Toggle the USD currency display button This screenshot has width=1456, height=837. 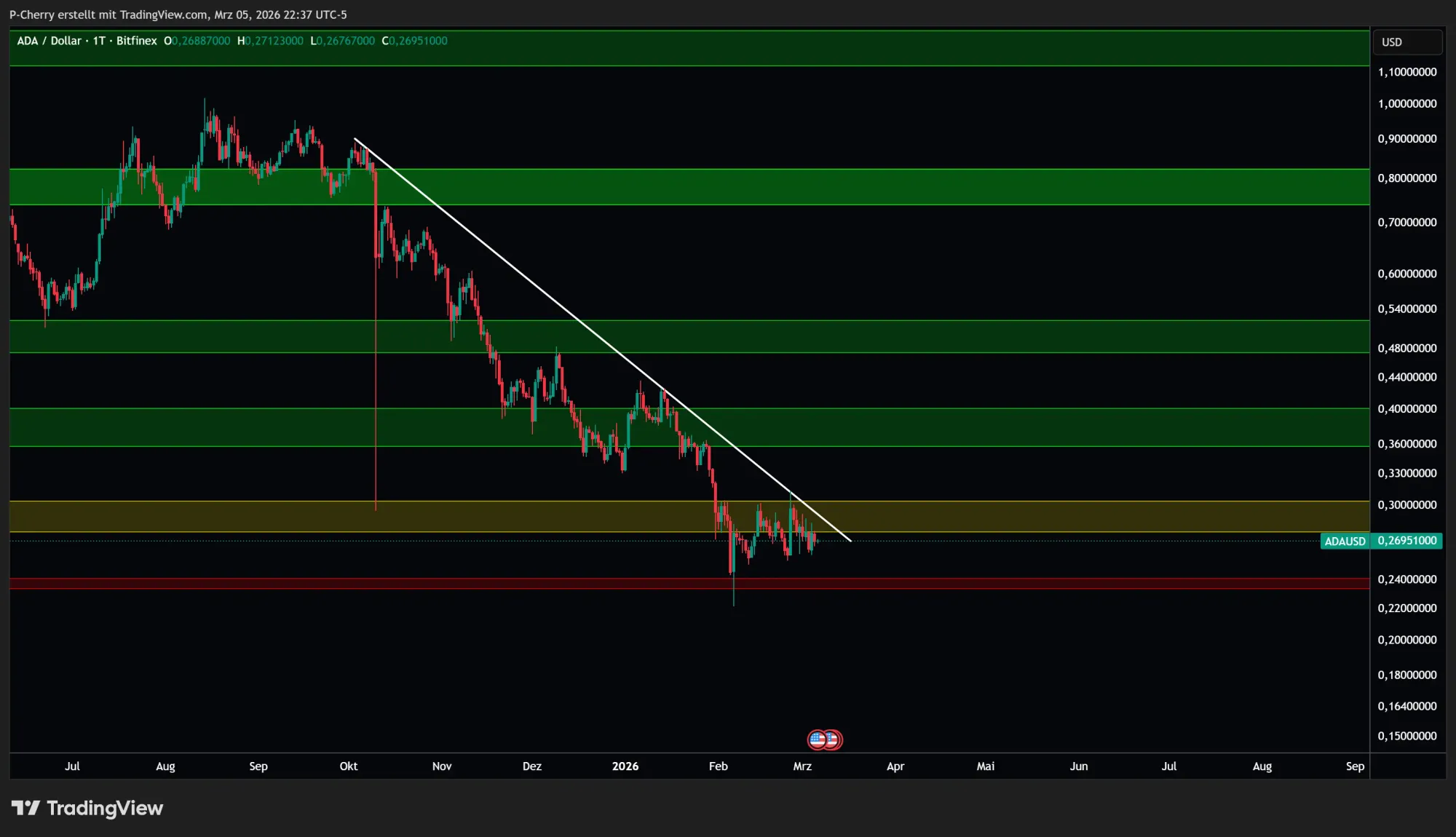pyautogui.click(x=1406, y=41)
